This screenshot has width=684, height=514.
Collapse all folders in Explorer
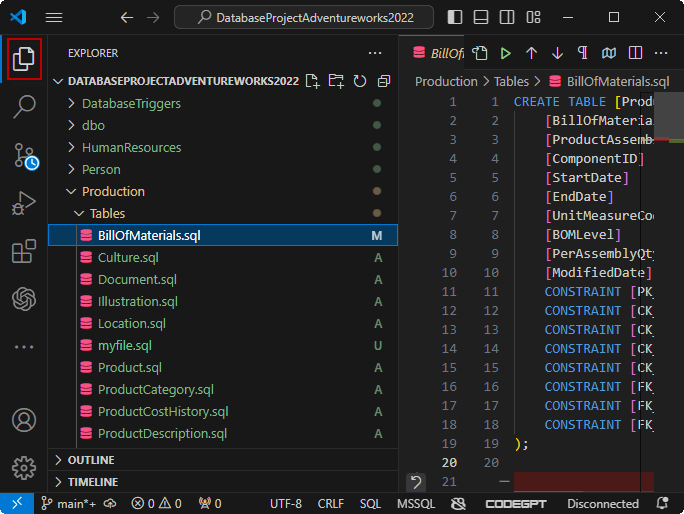pos(384,81)
